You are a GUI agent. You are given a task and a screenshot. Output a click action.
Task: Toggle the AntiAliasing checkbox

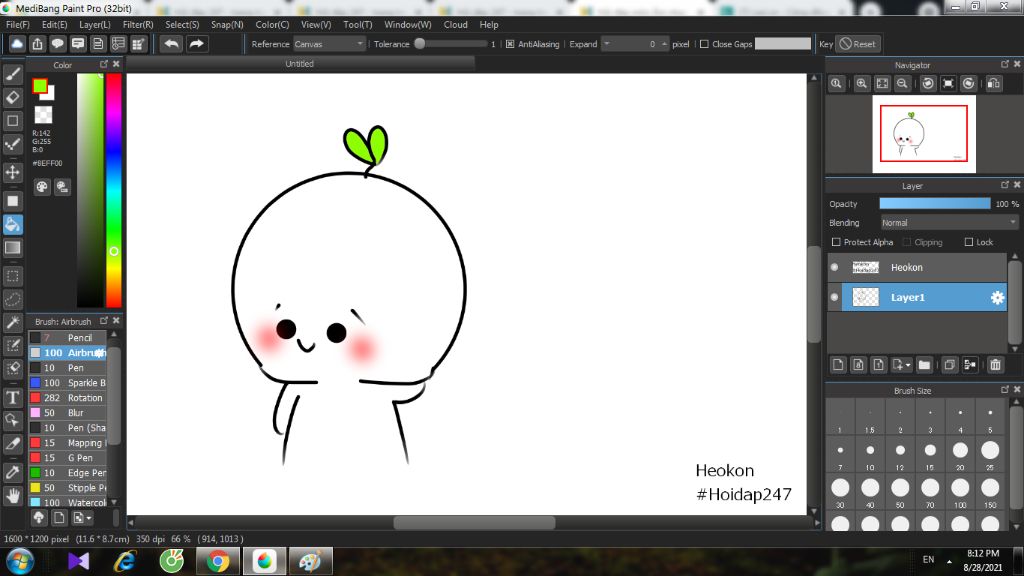510,44
